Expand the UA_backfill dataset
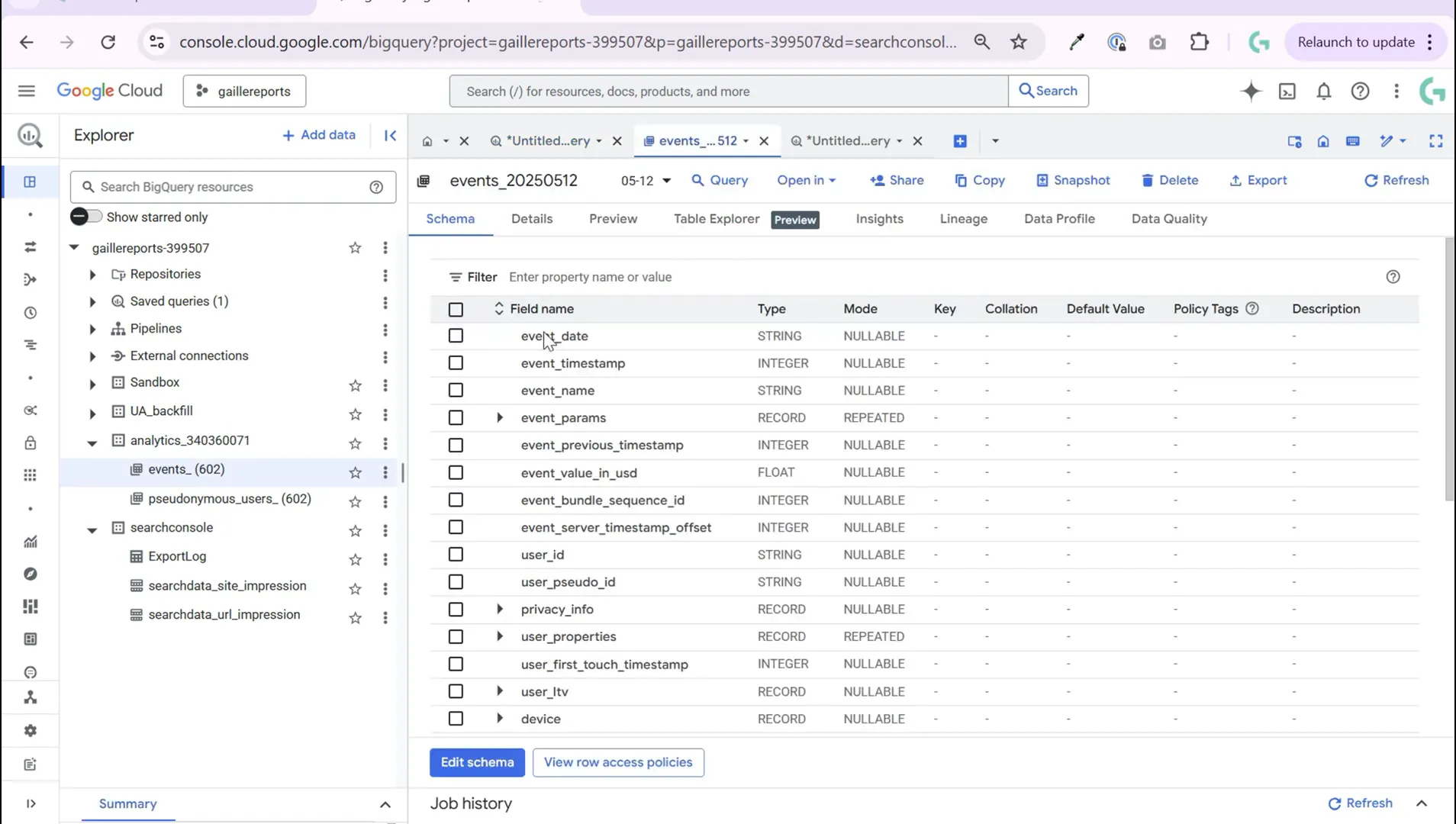This screenshot has height=824, width=1456. 92,414
